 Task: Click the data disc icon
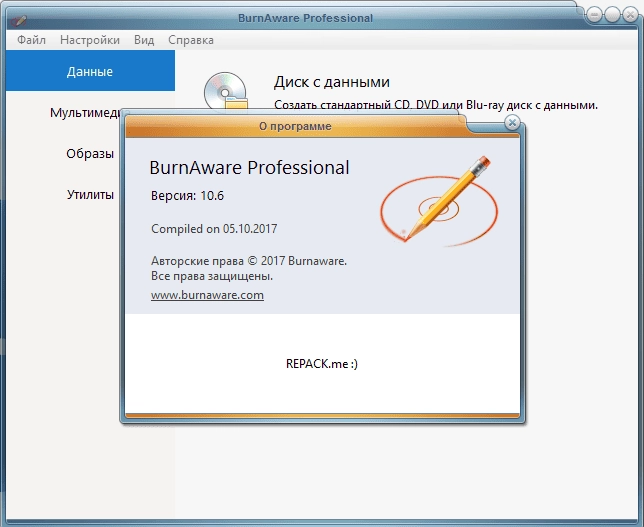[226, 92]
